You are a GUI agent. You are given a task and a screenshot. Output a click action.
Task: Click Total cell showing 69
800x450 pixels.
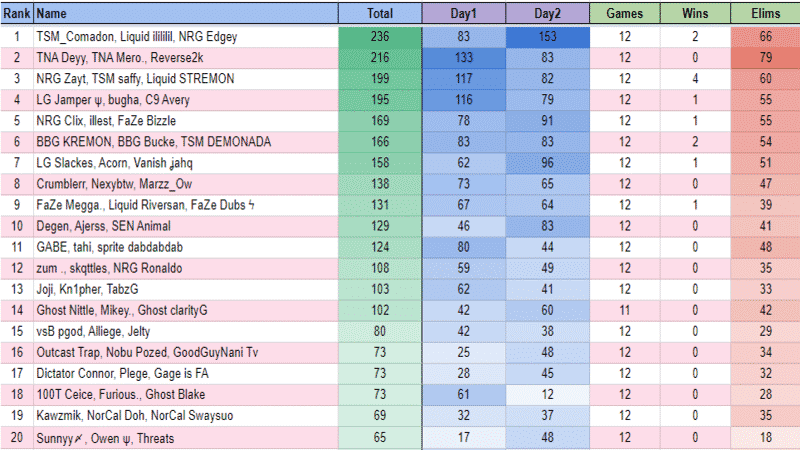[x=380, y=416]
